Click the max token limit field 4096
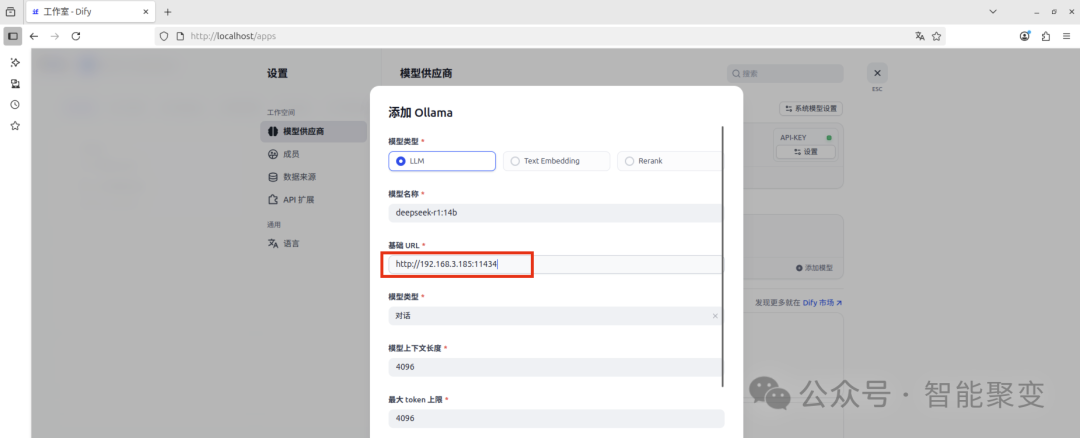 click(556, 419)
